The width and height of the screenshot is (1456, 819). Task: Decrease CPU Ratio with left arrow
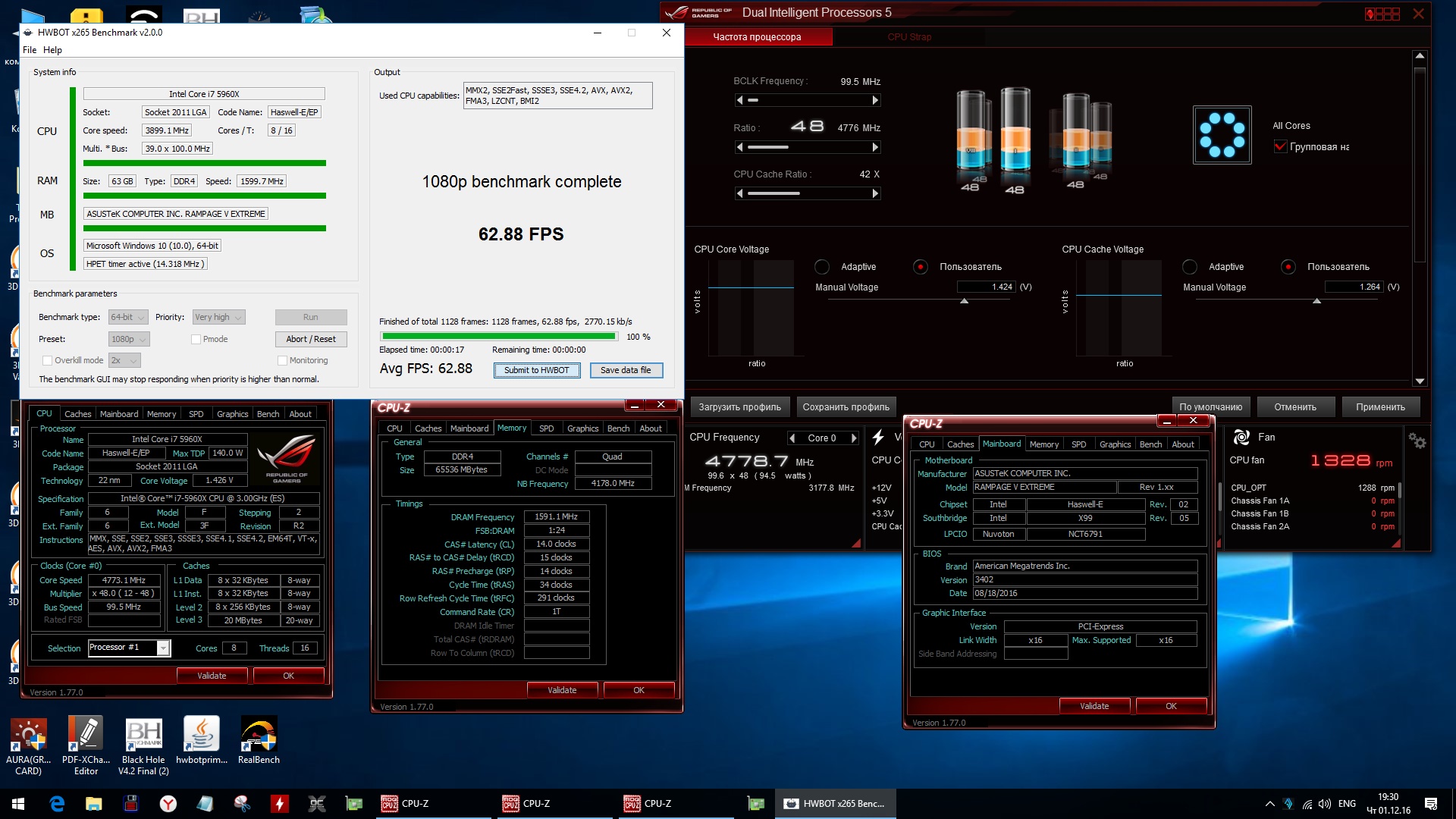(x=739, y=147)
